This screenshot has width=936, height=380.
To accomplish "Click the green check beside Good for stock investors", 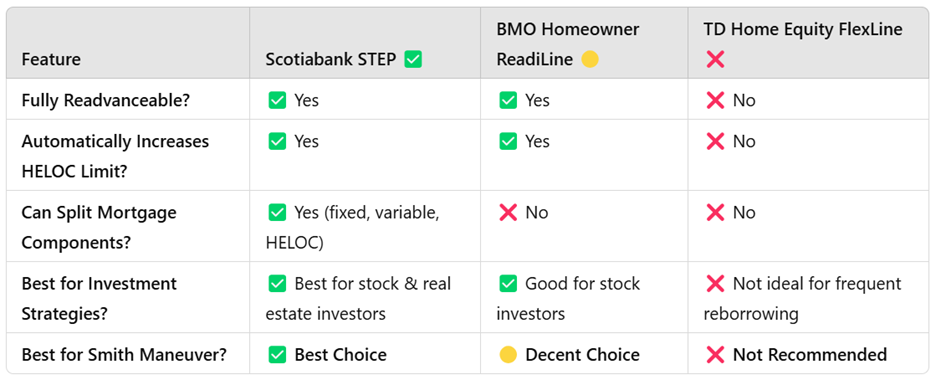I will 508,284.
